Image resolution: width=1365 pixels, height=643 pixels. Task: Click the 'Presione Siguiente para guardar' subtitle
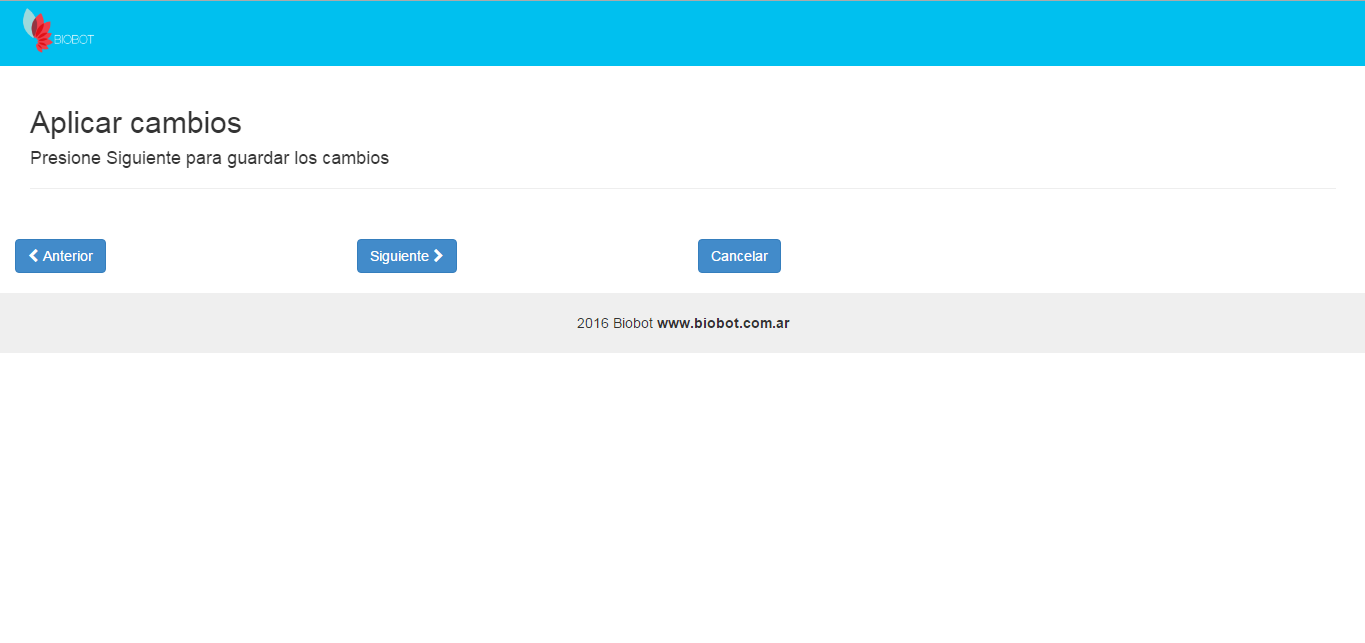(x=209, y=158)
